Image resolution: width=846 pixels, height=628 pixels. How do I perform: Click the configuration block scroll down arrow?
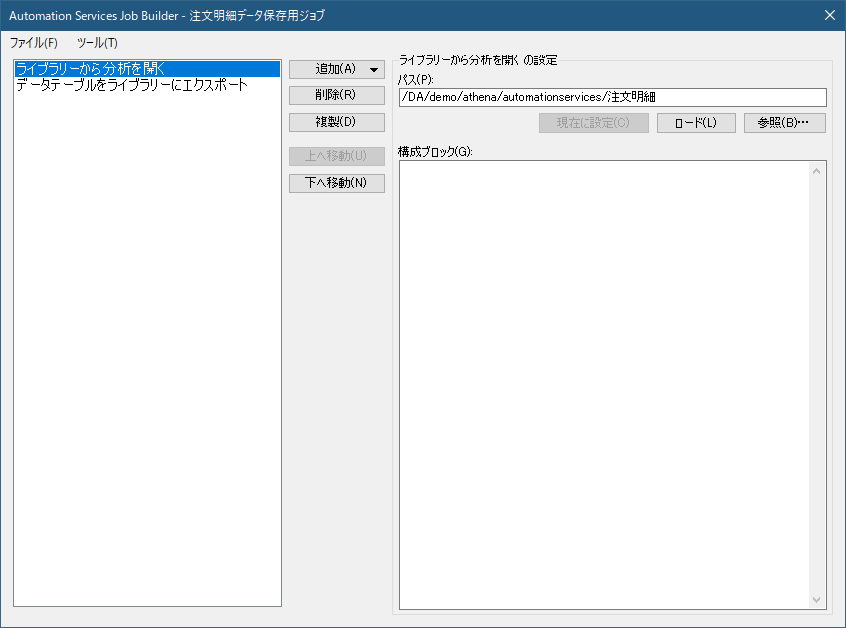pos(816,600)
